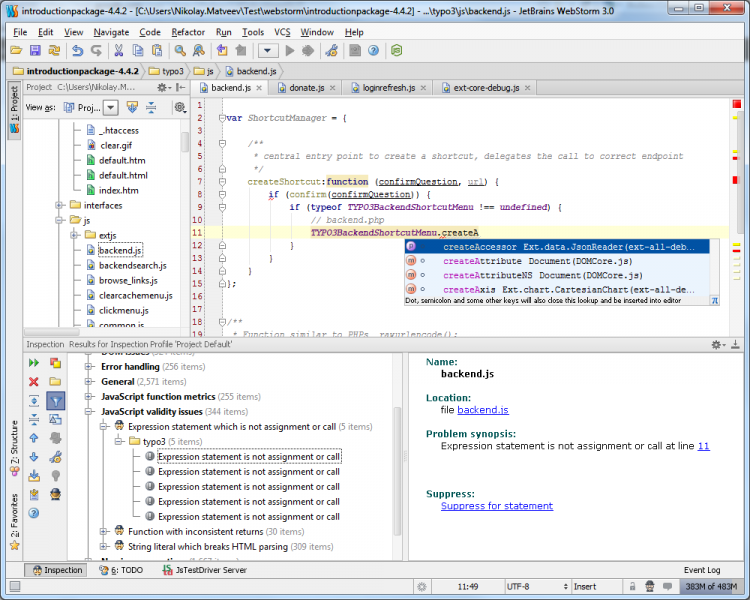Follow the backend.js file location link
This screenshot has width=750, height=600.
point(483,410)
